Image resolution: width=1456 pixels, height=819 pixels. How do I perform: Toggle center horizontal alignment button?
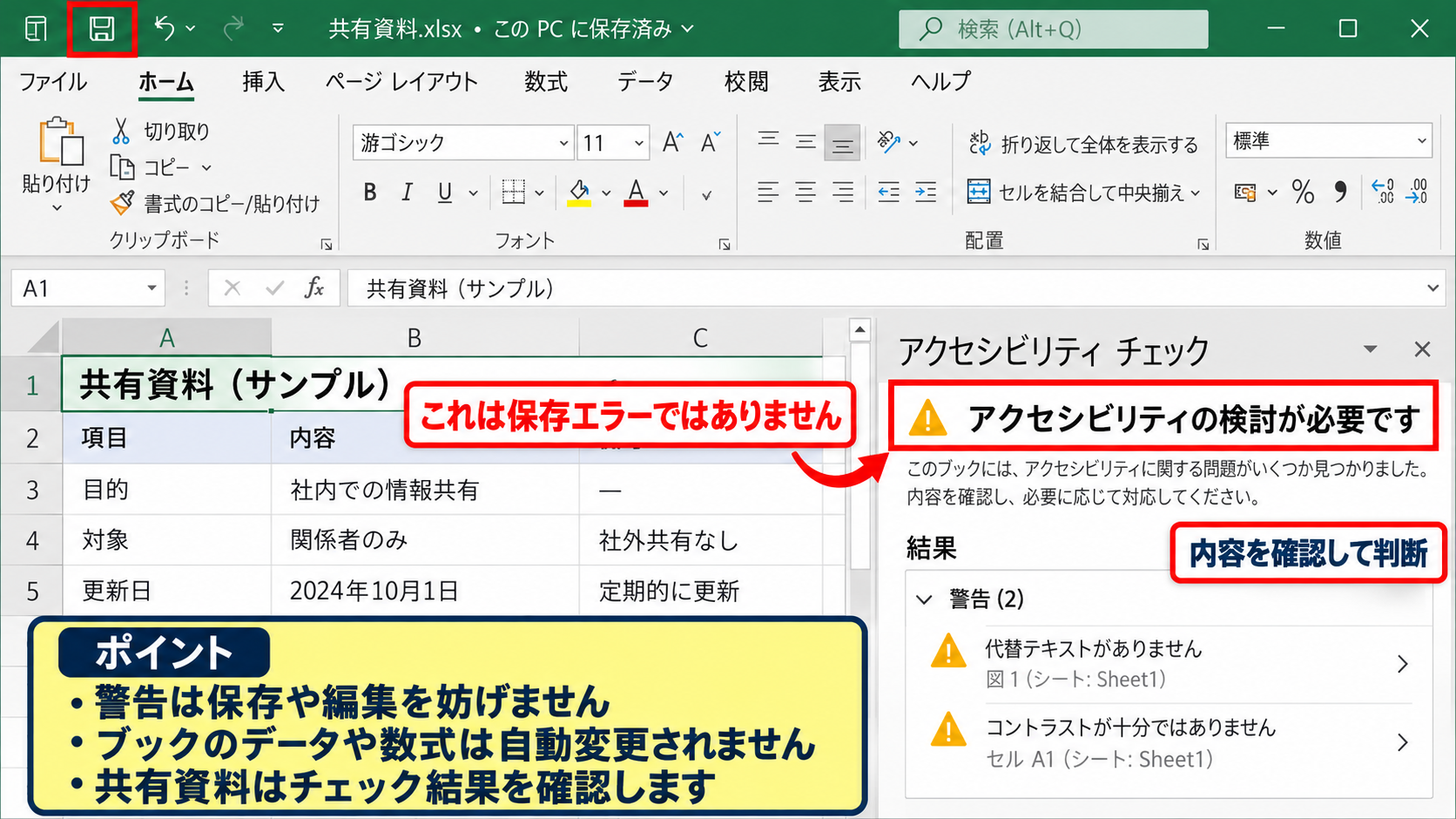[806, 192]
